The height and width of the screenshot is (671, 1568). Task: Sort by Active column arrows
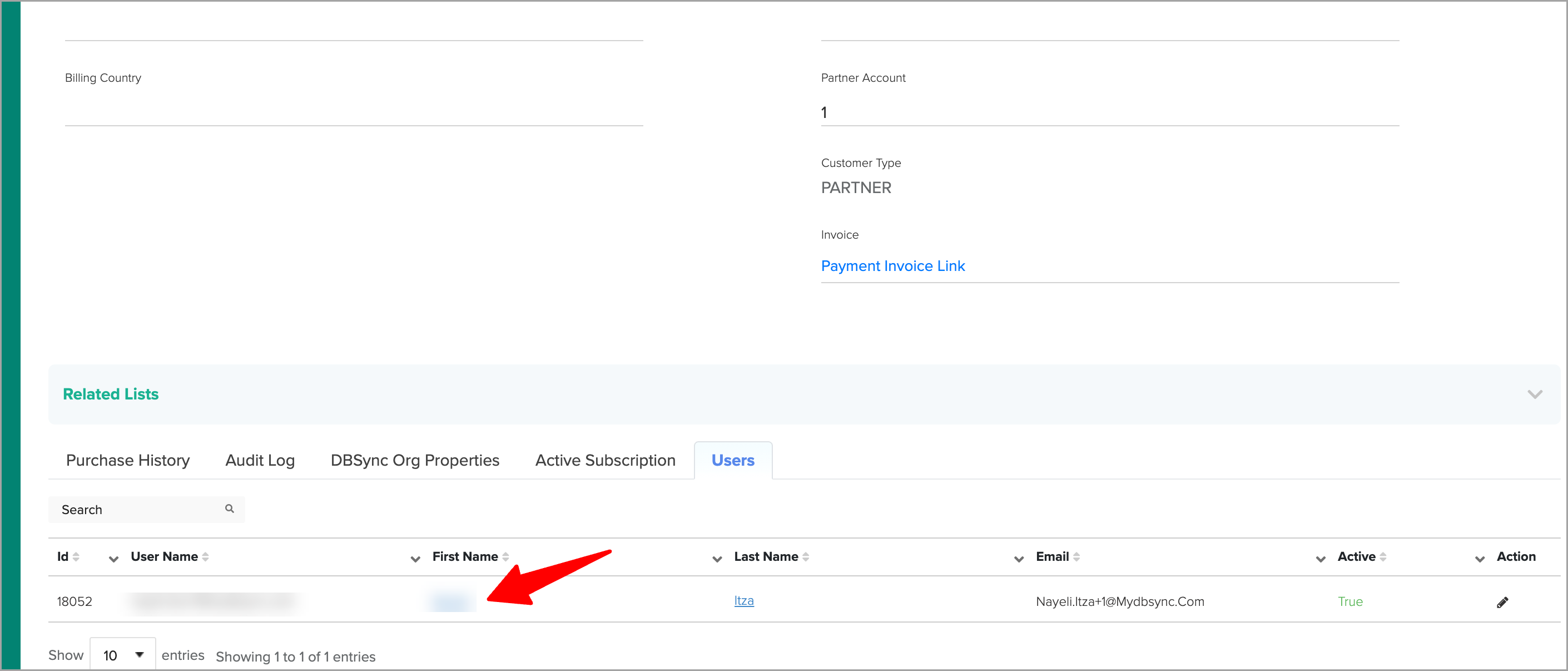click(1383, 556)
